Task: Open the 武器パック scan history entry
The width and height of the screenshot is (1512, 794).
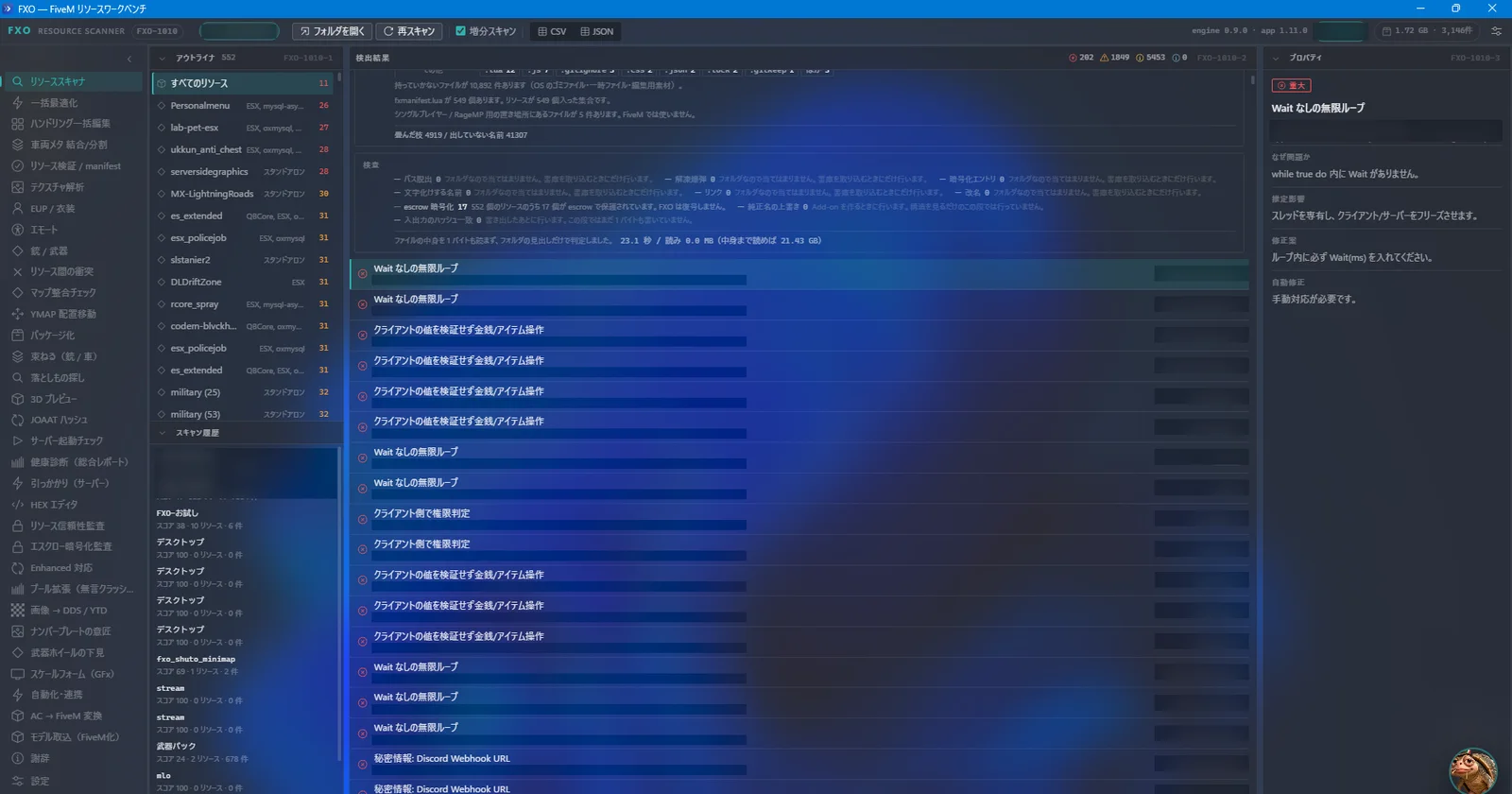Action: click(x=244, y=752)
